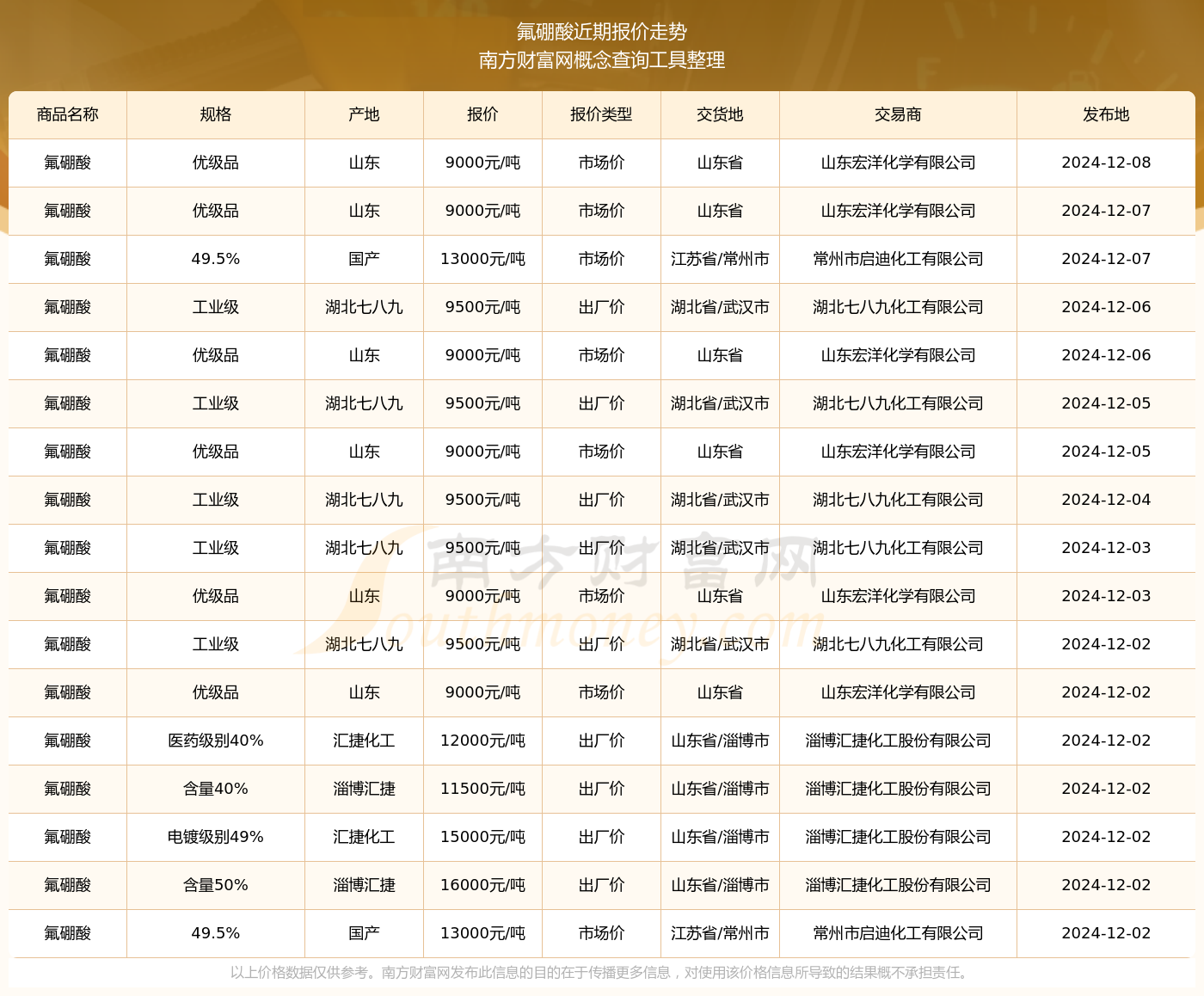Click the 商品名称 column header
Image resolution: width=1204 pixels, height=996 pixels.
point(68,114)
